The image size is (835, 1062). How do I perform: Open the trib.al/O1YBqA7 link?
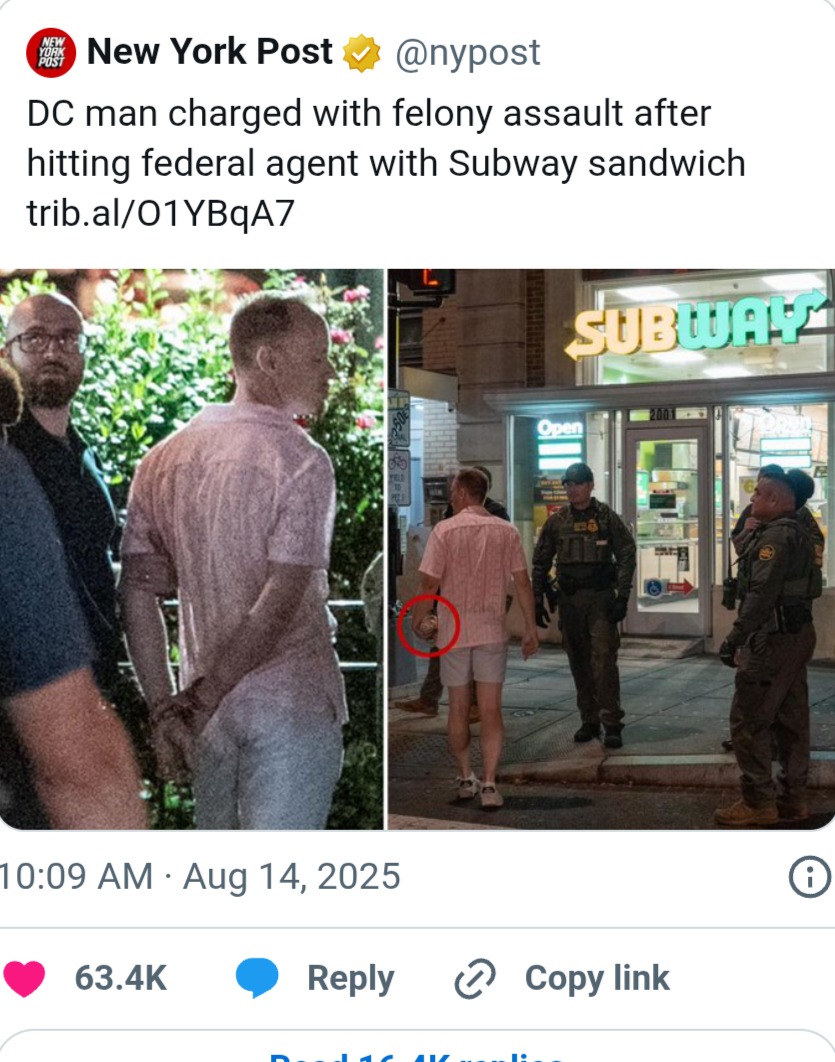pos(160,213)
